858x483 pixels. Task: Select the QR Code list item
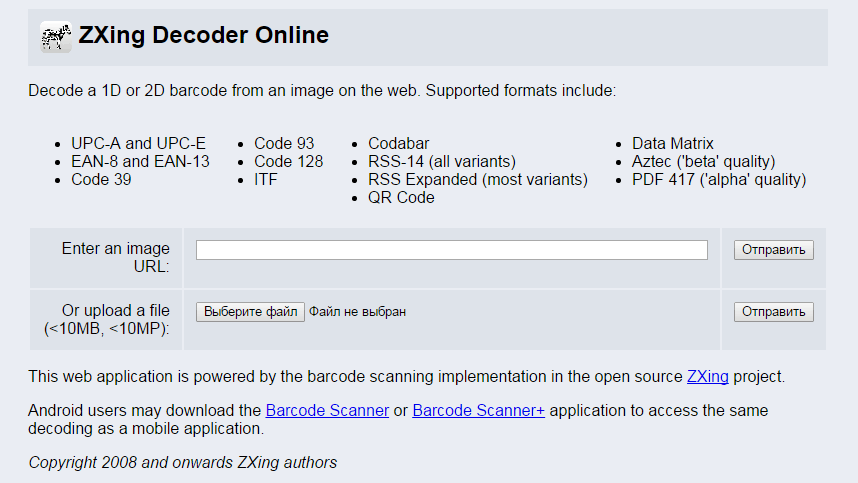point(401,197)
